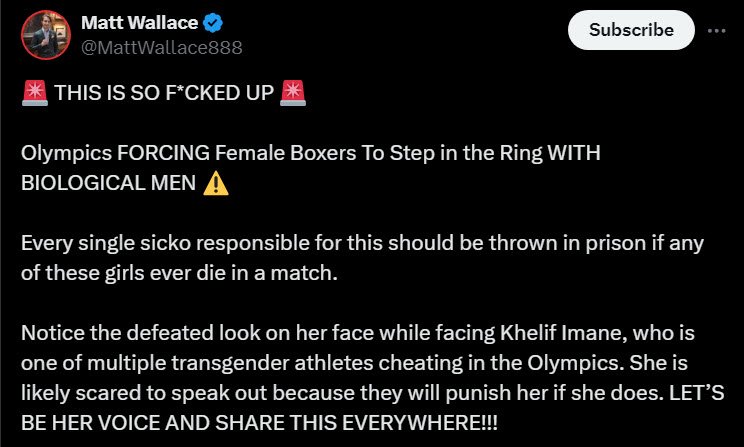Click the line "of these girls ever die"
744x447 pixels.
coord(180,272)
